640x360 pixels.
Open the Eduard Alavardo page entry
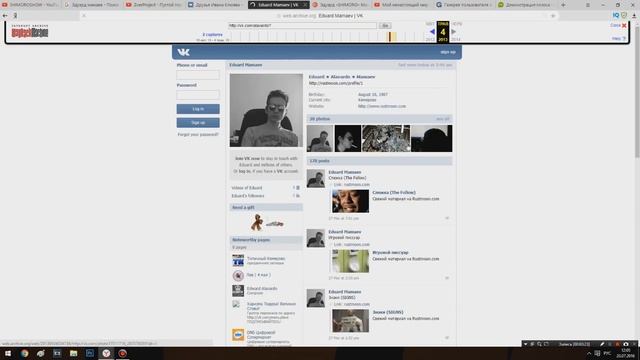pyautogui.click(x=262, y=290)
